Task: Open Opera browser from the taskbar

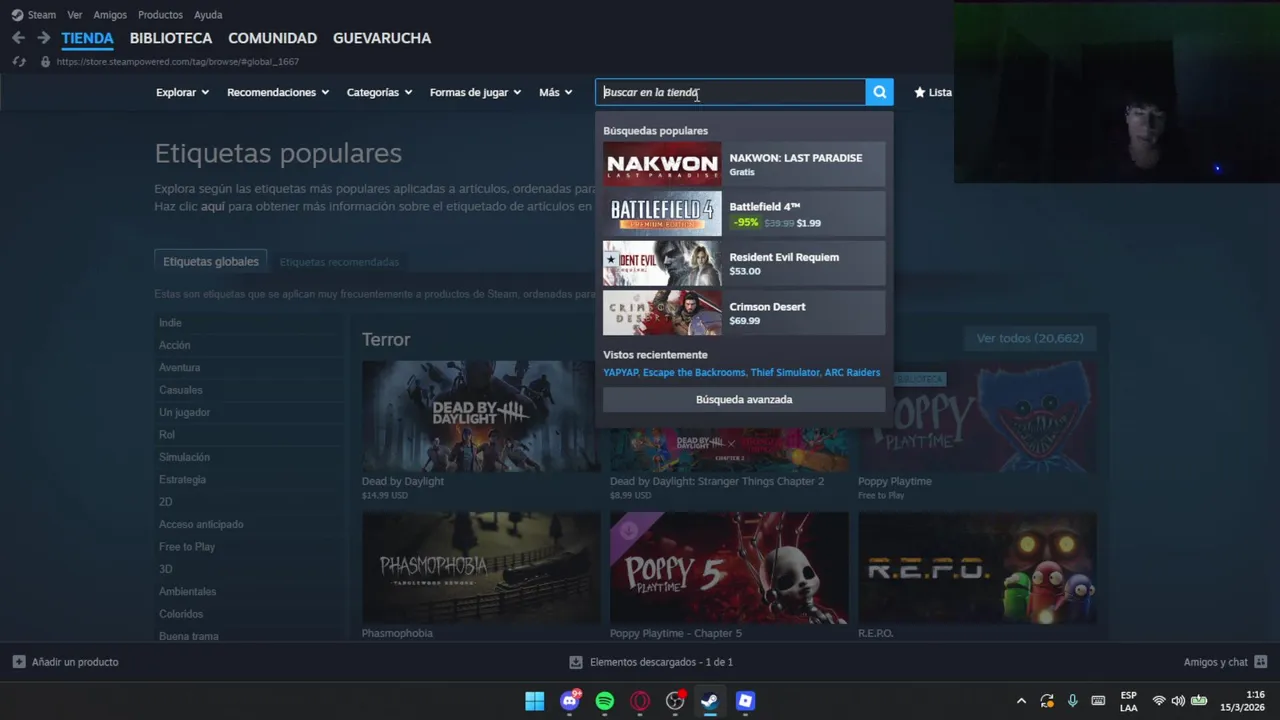Action: (640, 701)
